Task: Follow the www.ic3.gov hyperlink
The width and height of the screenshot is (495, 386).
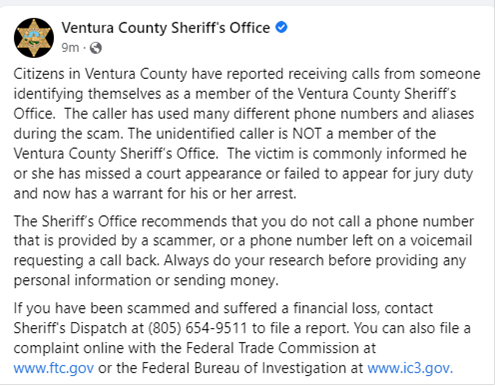Action: point(410,368)
